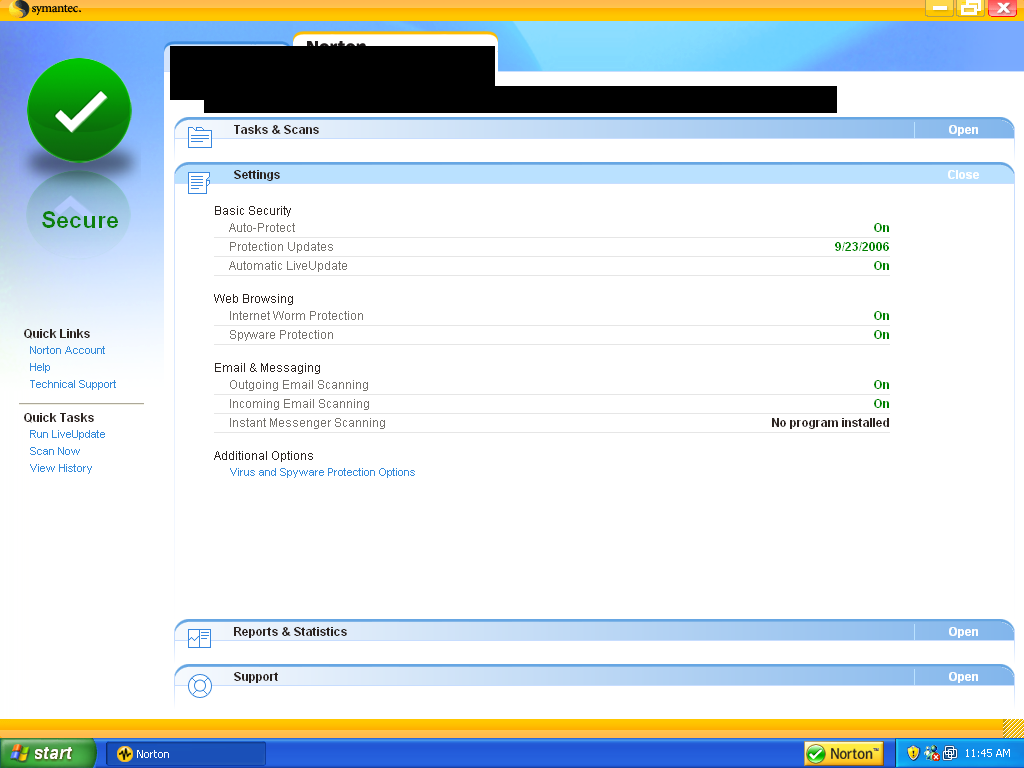Click Auto-Protect setting label

(x=262, y=228)
